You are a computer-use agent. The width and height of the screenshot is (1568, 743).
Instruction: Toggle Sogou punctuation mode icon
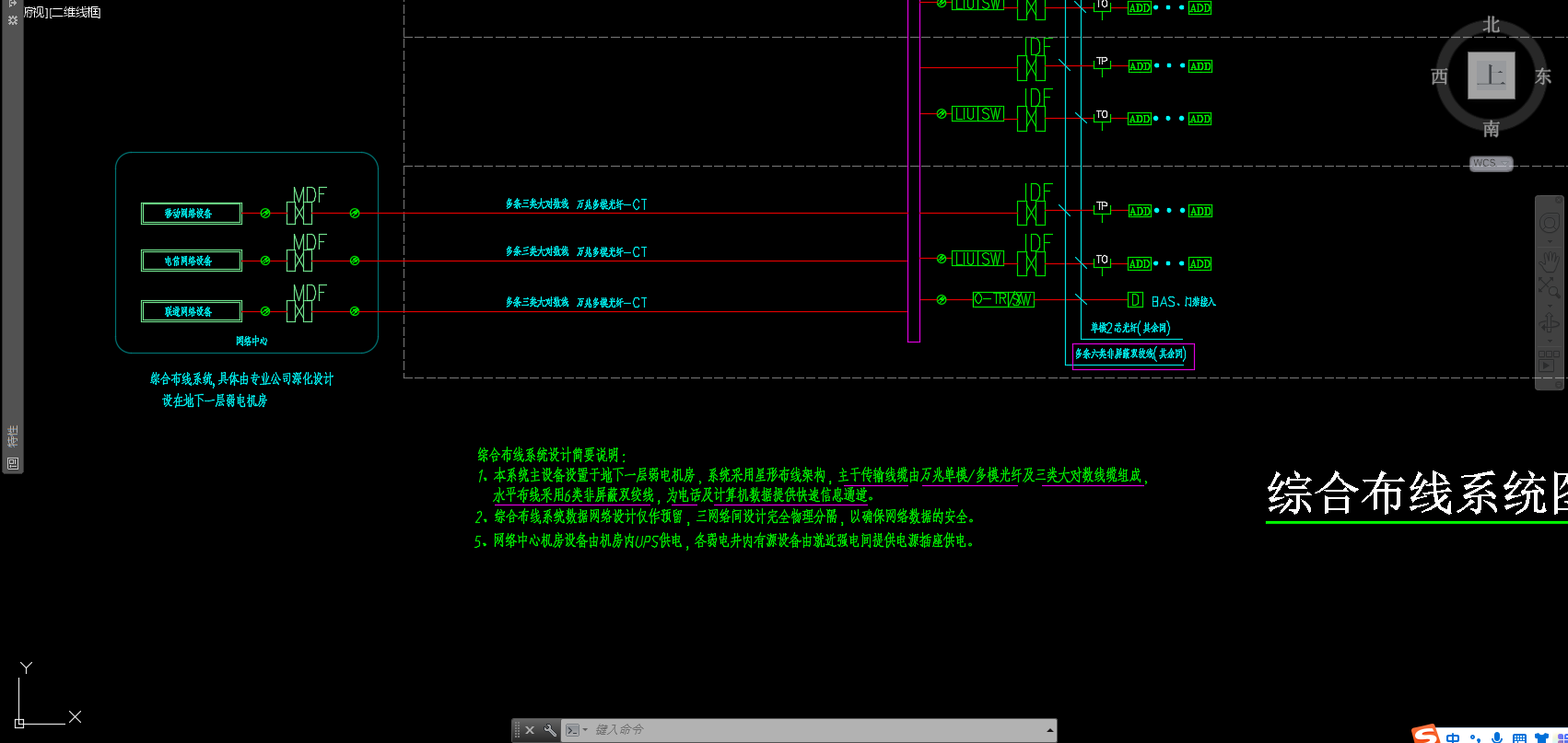click(x=1475, y=737)
